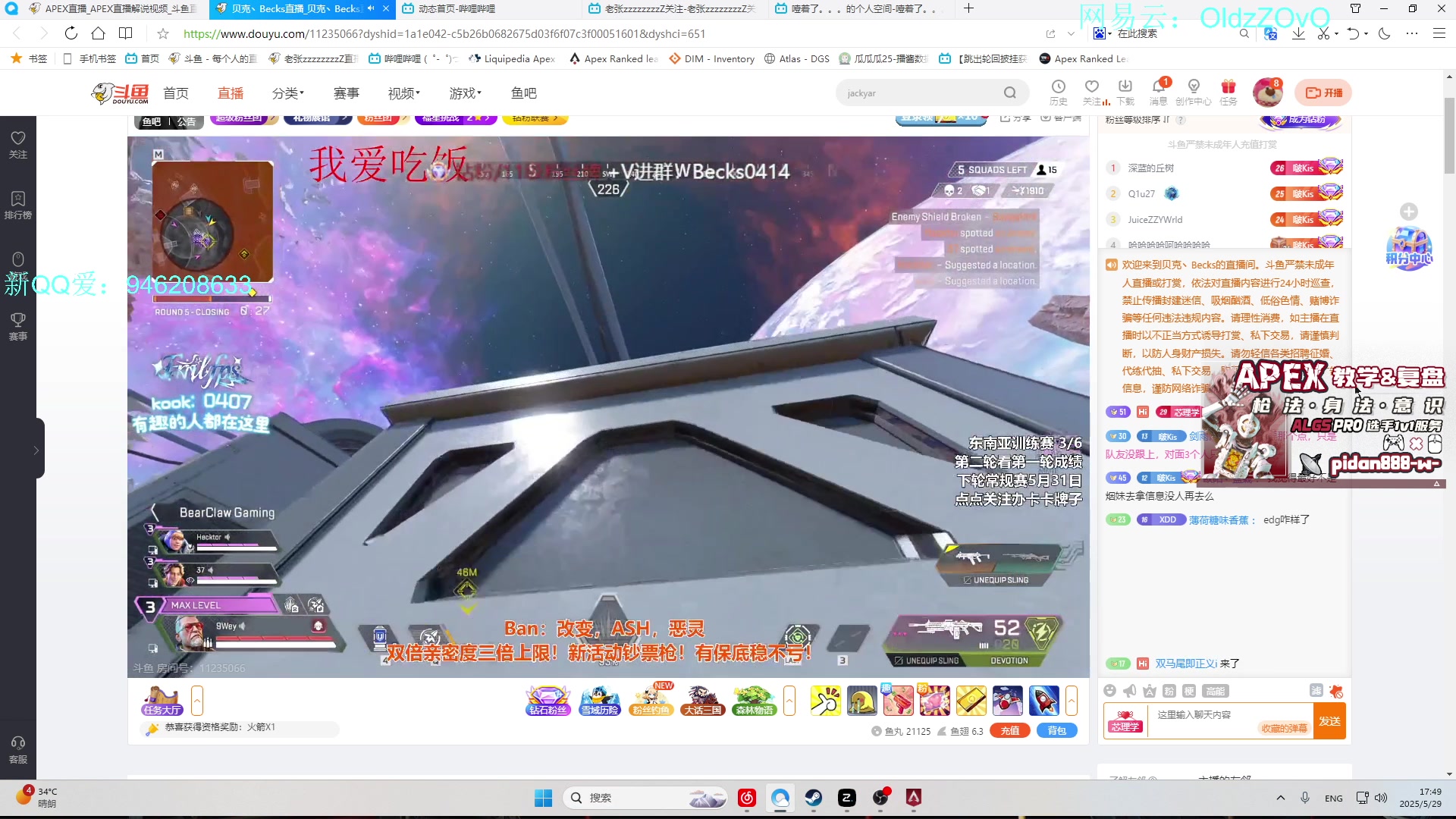The image size is (1456, 819).
Task: Open danmaku font color crown icon
Action: click(x=1150, y=691)
